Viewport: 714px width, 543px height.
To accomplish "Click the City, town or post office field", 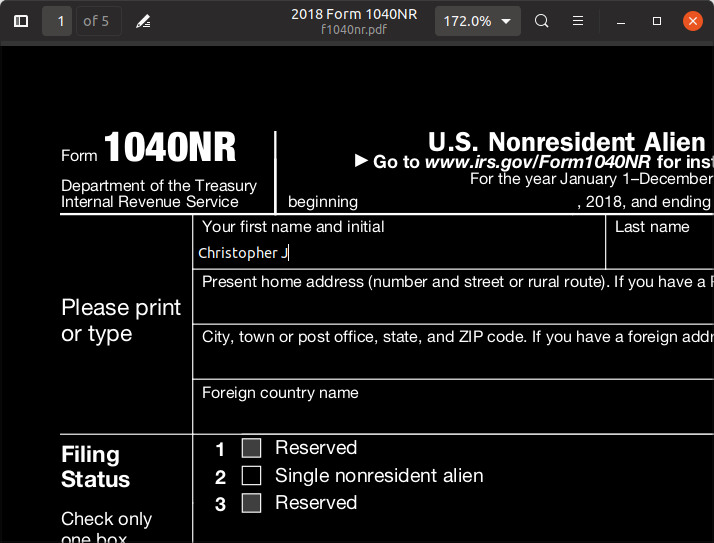I will click(x=453, y=362).
